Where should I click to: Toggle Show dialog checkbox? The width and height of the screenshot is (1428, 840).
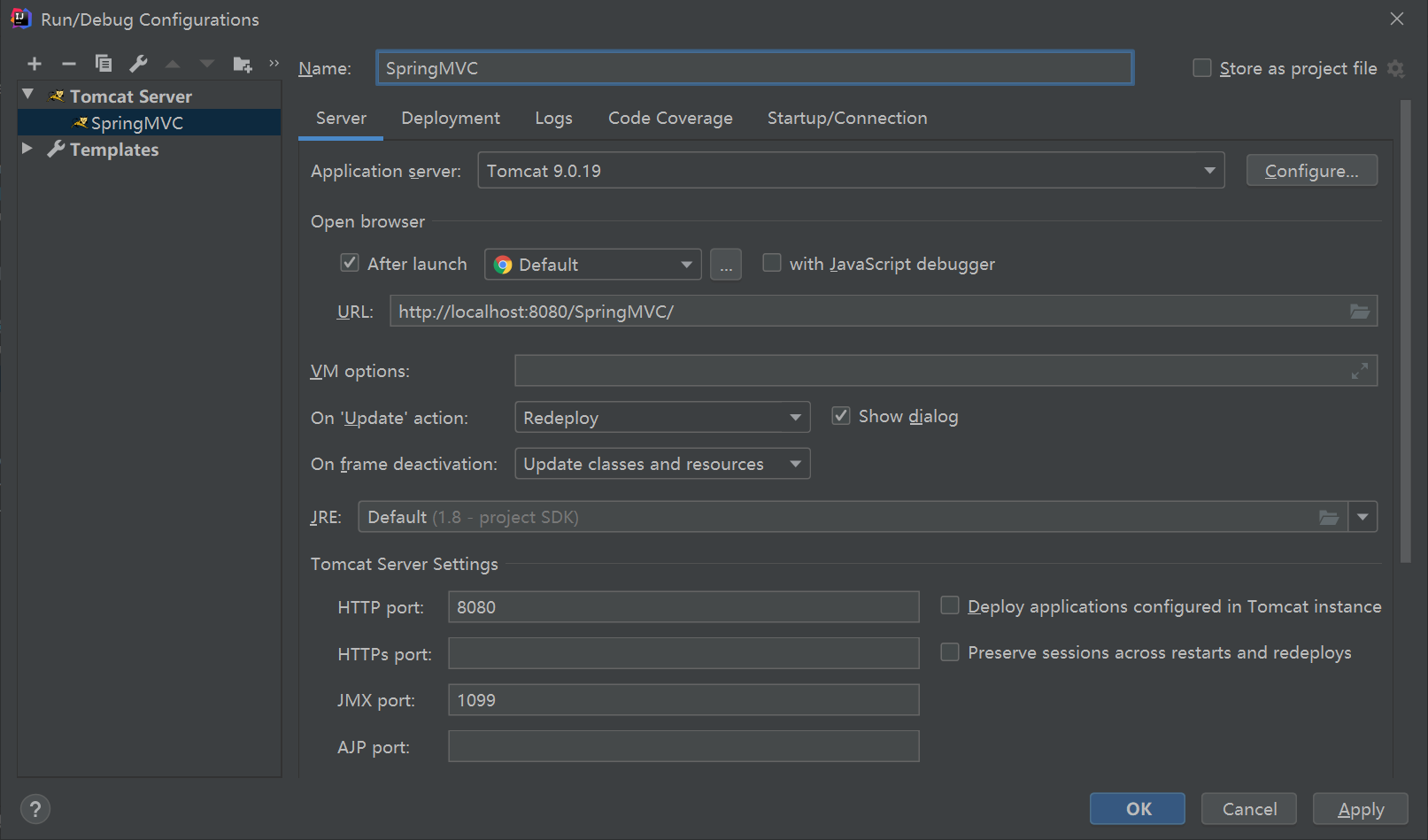[841, 416]
